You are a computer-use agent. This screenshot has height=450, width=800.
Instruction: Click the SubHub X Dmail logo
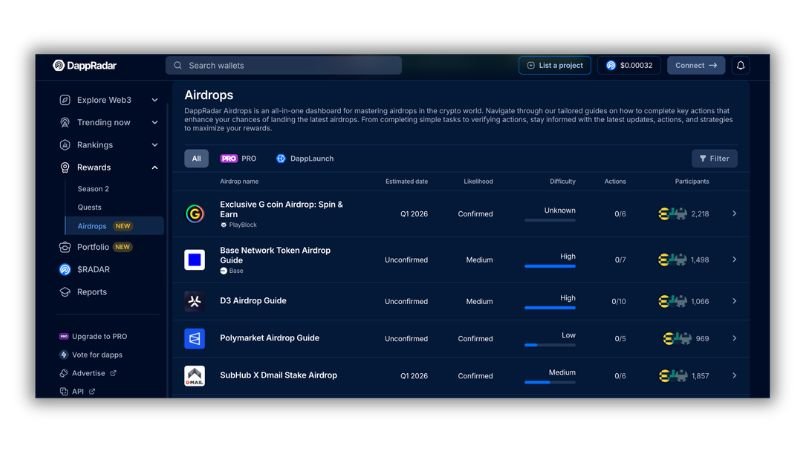tap(194, 376)
